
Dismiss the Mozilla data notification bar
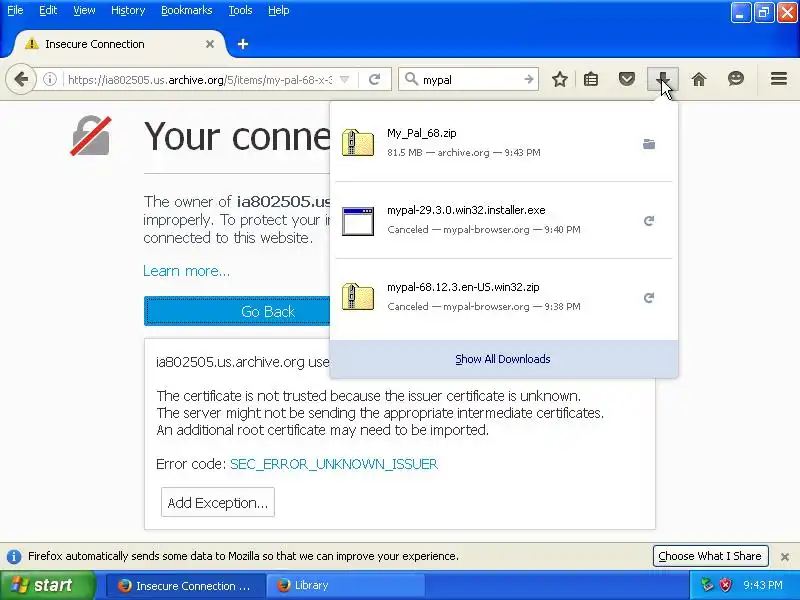point(785,557)
